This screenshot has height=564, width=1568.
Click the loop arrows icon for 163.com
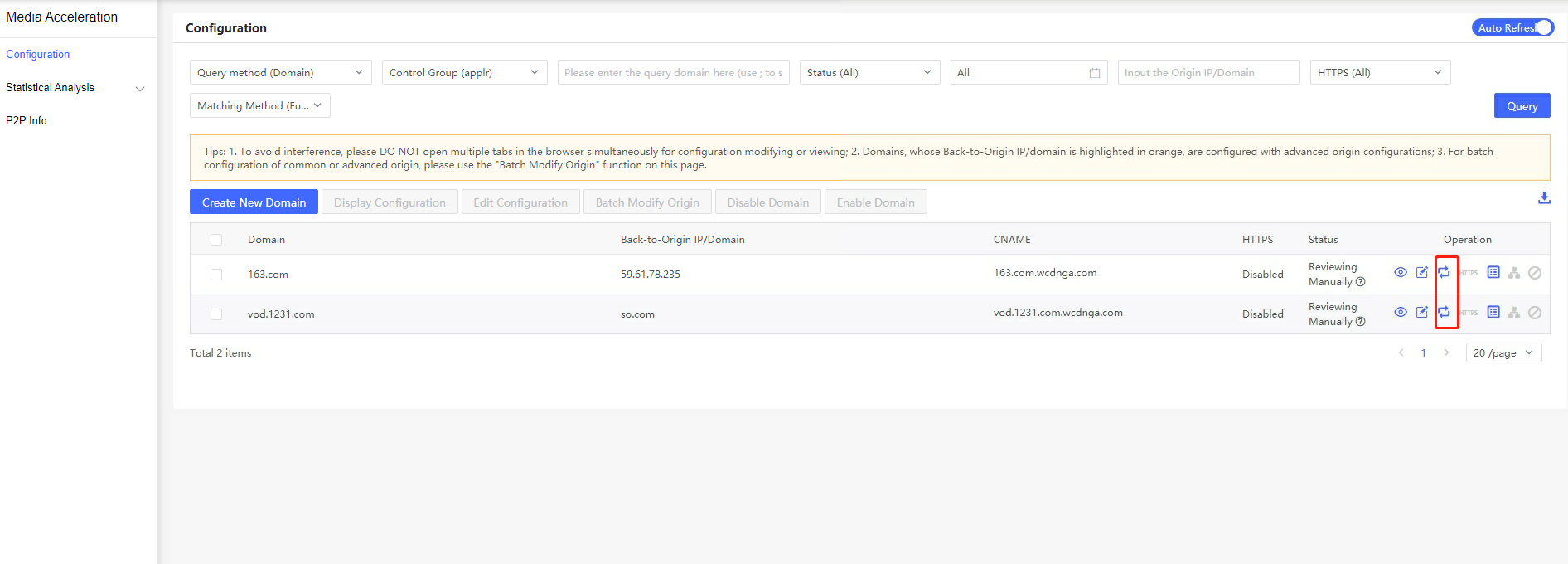coord(1445,273)
